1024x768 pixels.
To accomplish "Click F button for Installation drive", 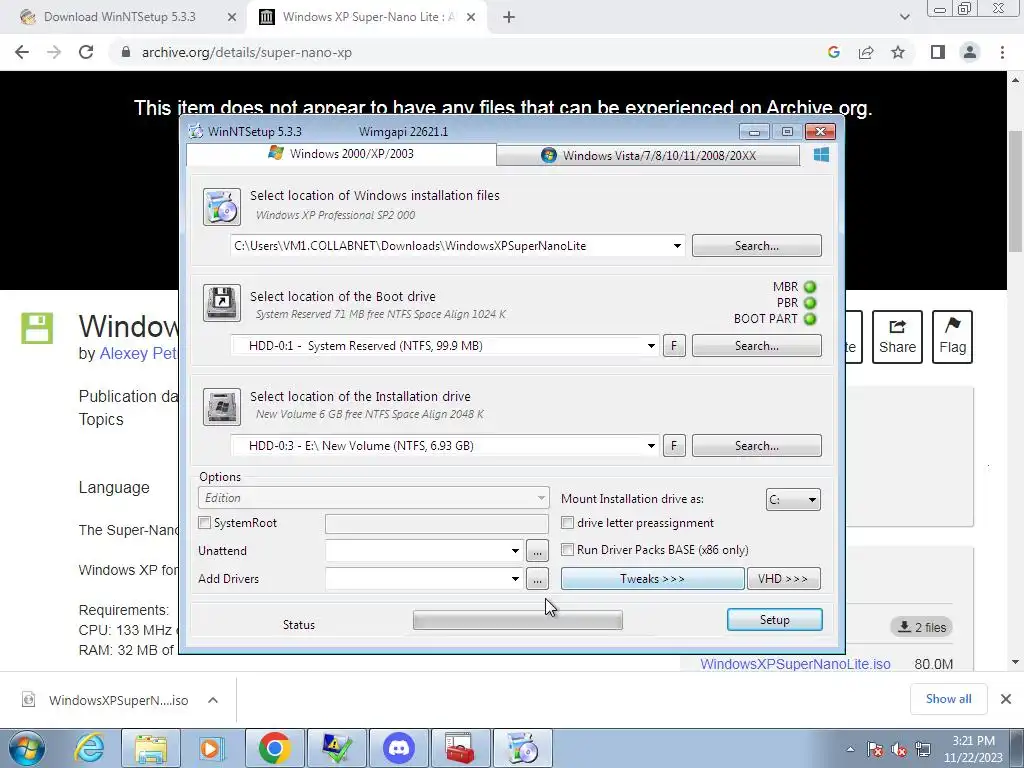I will [674, 446].
